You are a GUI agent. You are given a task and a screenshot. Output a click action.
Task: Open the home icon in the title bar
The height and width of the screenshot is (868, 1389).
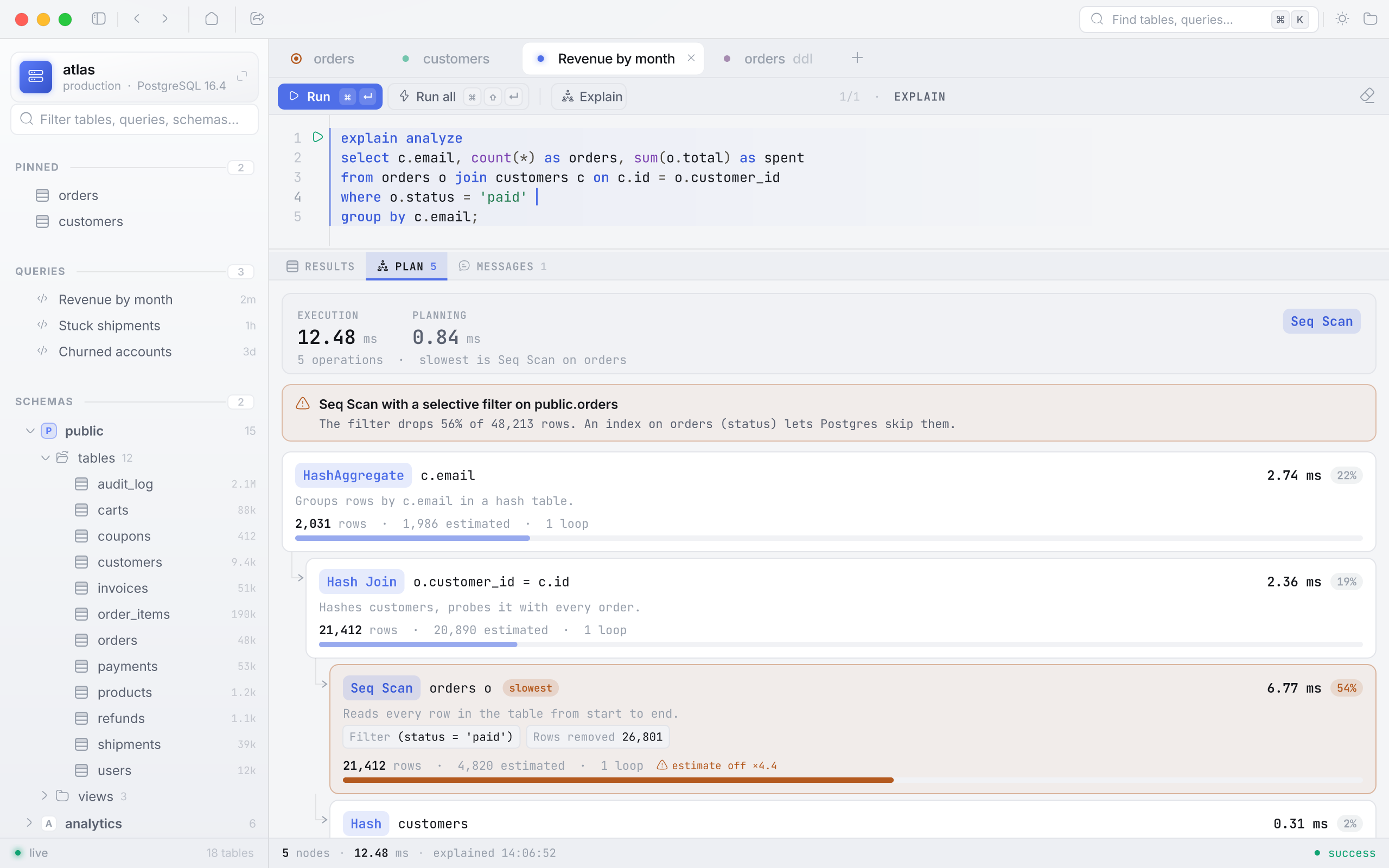(x=212, y=19)
